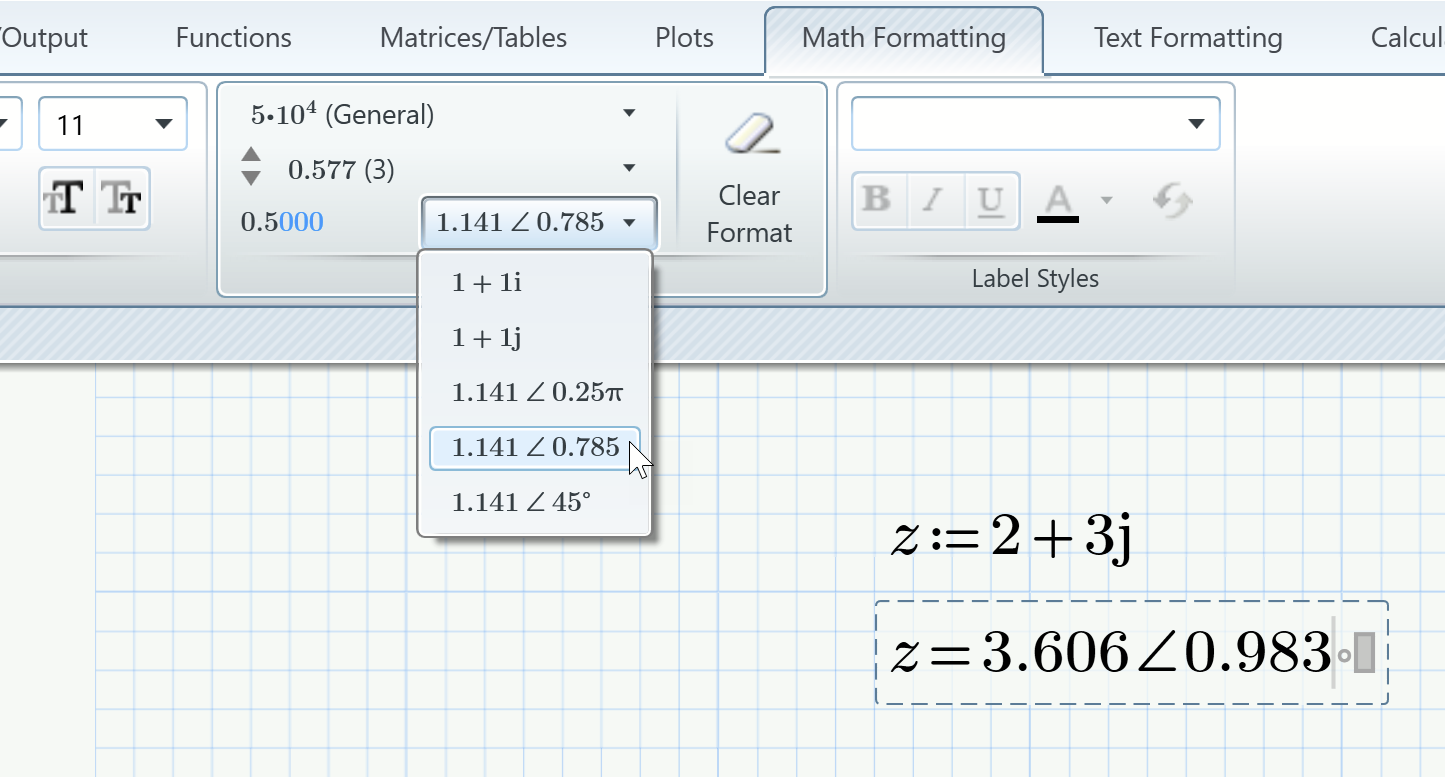Click the up arrow to increase decimal precision
The height and width of the screenshot is (777, 1445).
click(x=251, y=153)
